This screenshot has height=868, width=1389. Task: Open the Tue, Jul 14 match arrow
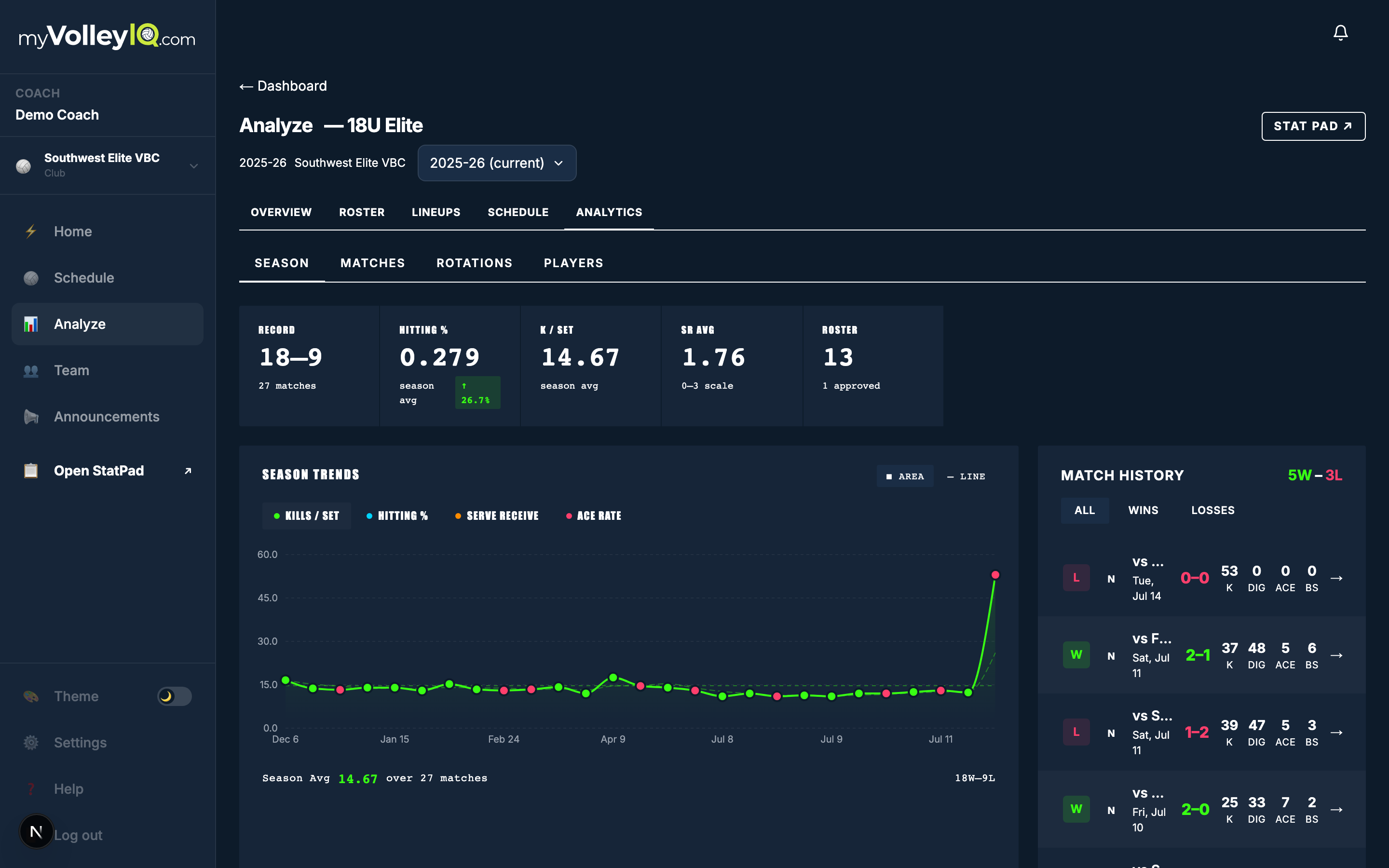tap(1336, 578)
